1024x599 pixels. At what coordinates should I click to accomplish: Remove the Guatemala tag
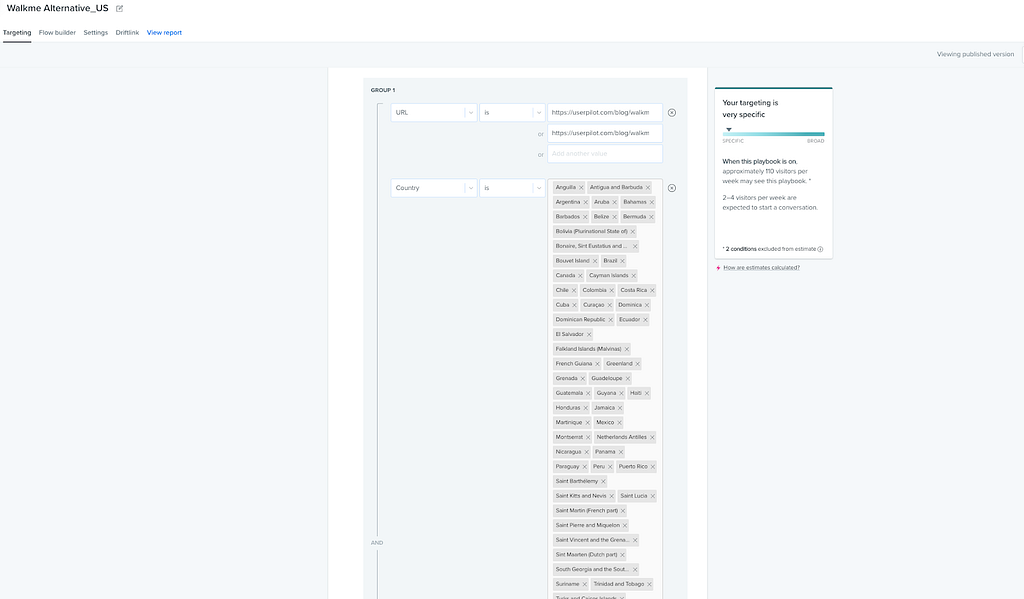tap(588, 393)
